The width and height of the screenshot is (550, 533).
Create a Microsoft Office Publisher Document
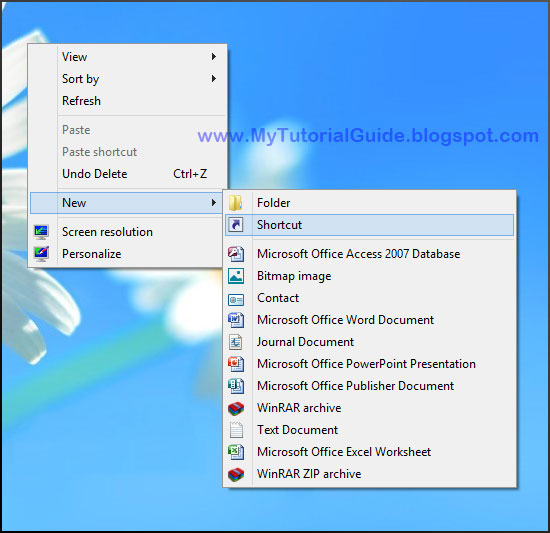370,386
